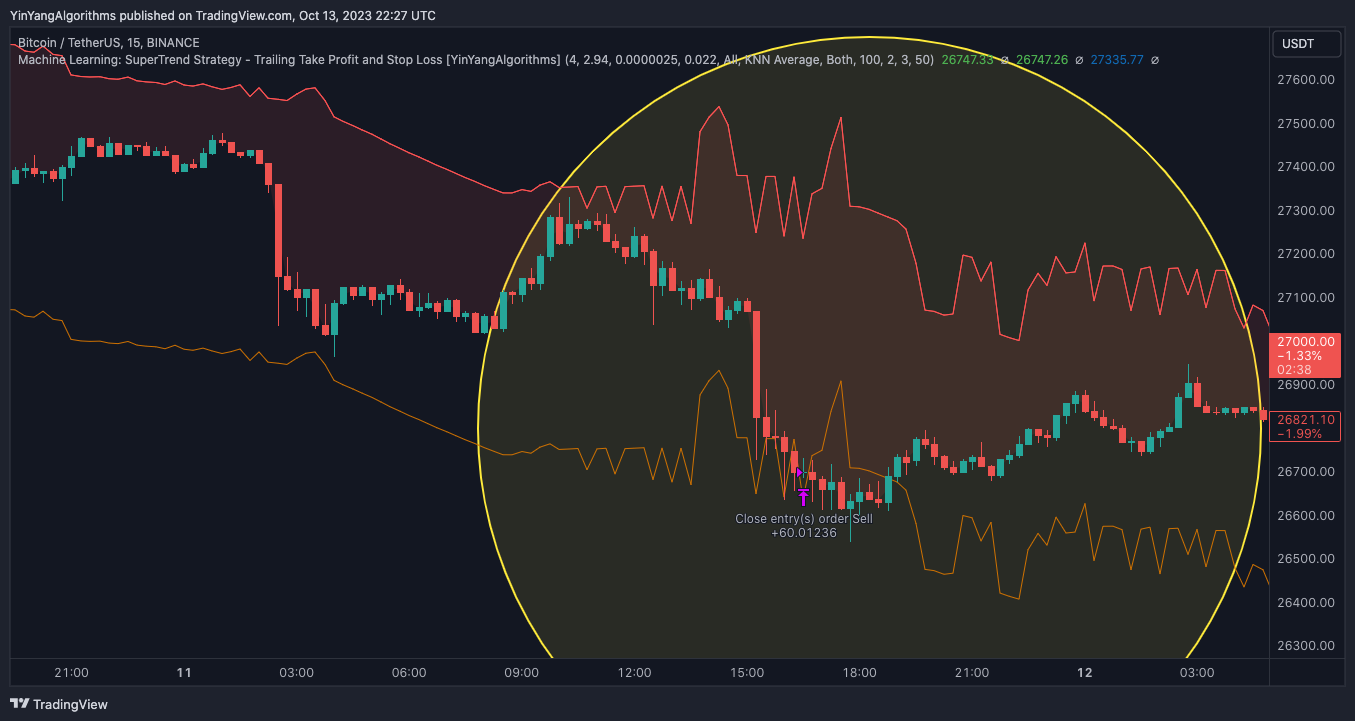The image size is (1355, 721).
Task: Click the +60.01236 profit value
Action: (804, 533)
